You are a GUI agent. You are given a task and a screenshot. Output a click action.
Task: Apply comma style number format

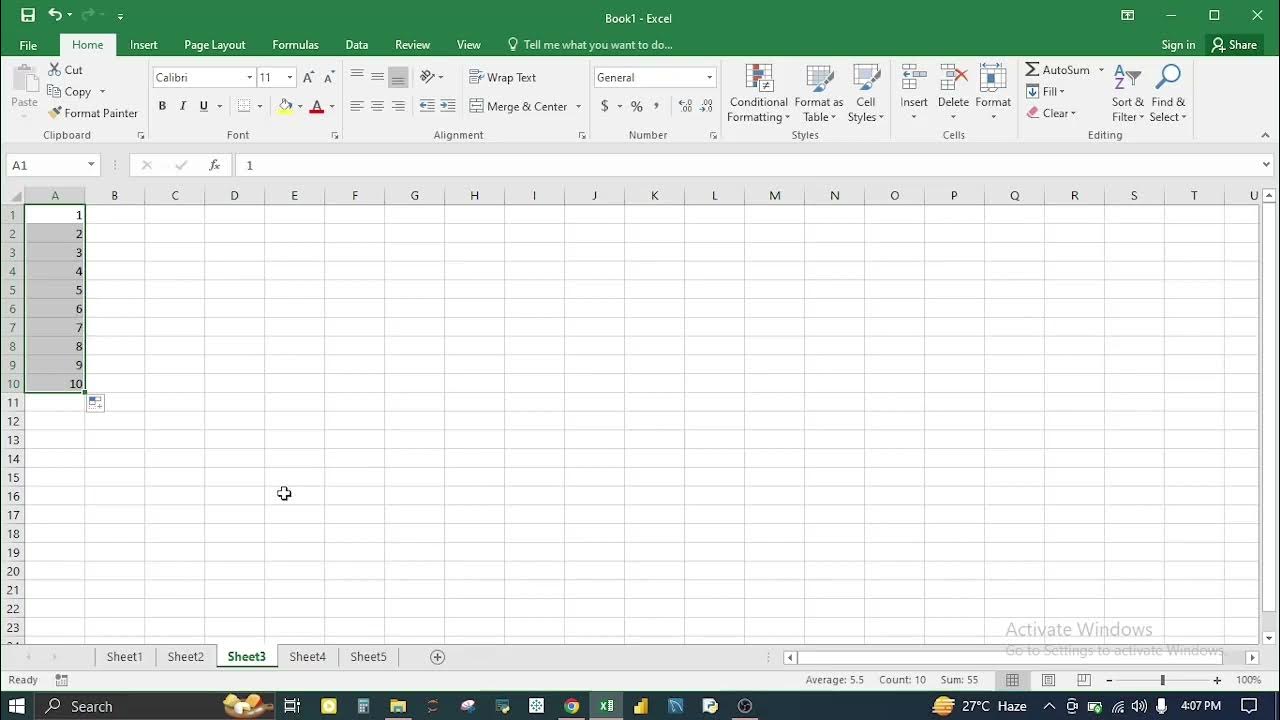coord(657,106)
